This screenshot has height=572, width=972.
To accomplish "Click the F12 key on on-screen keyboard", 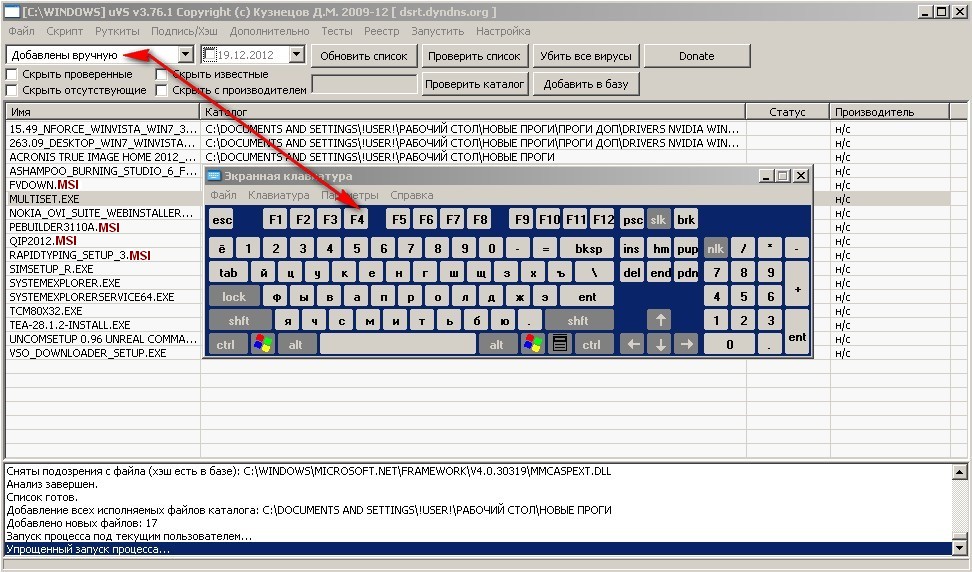I will click(x=603, y=219).
